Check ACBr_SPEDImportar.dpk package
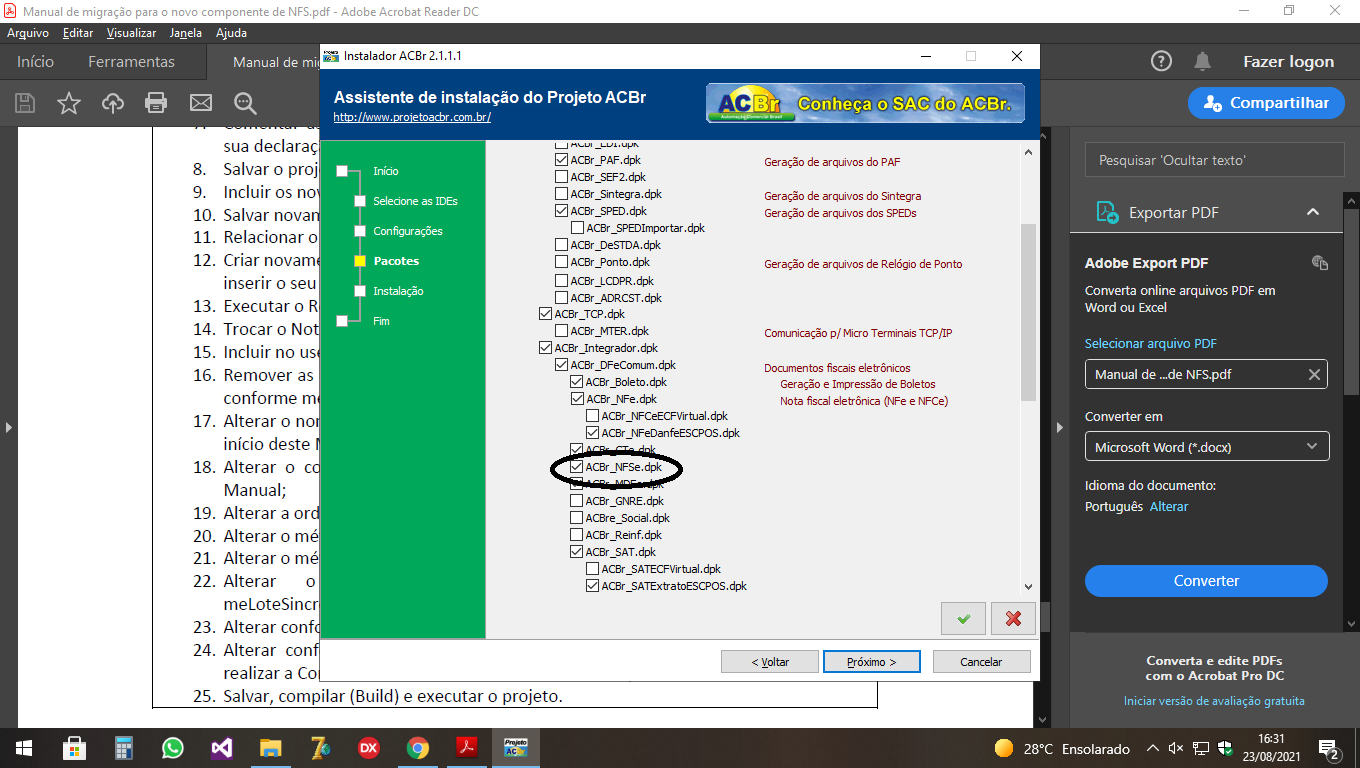Viewport: 1360px width, 768px height. [577, 228]
